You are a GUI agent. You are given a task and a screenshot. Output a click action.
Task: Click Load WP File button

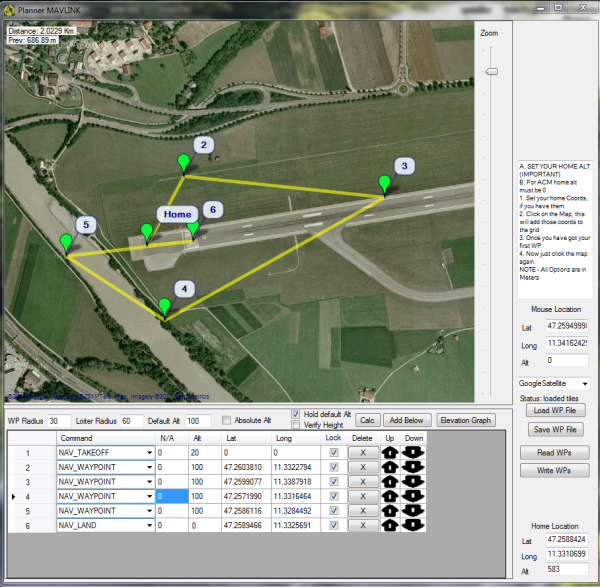coord(555,410)
